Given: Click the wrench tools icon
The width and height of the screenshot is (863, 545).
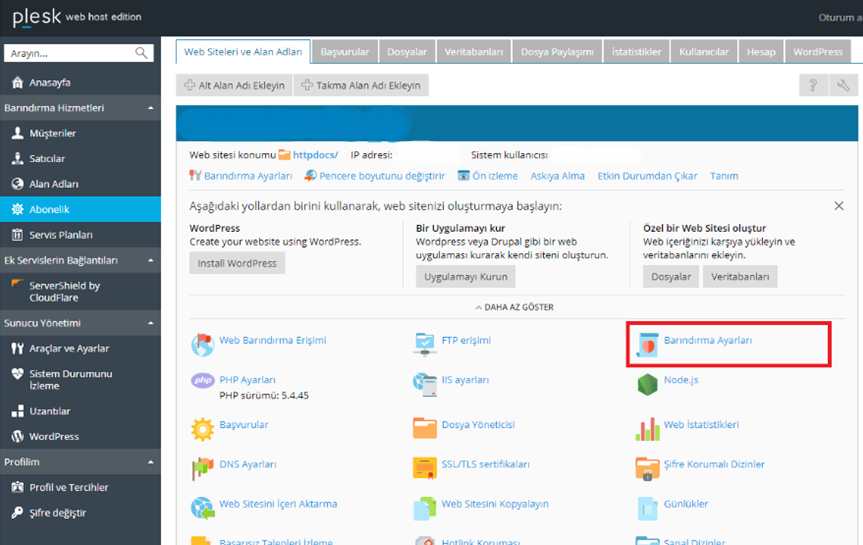Looking at the screenshot, I should [x=843, y=85].
